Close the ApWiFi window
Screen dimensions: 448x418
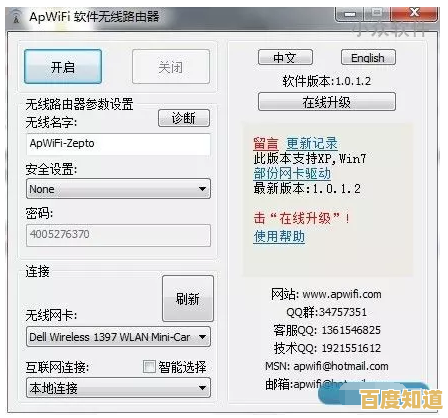point(415,13)
